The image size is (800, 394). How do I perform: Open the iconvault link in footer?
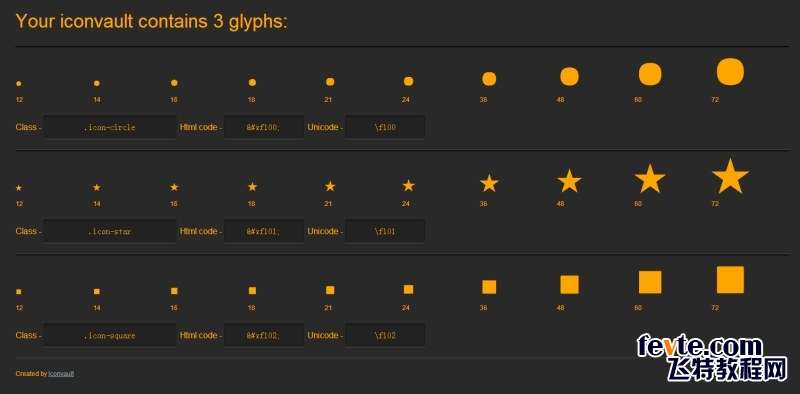[61, 374]
